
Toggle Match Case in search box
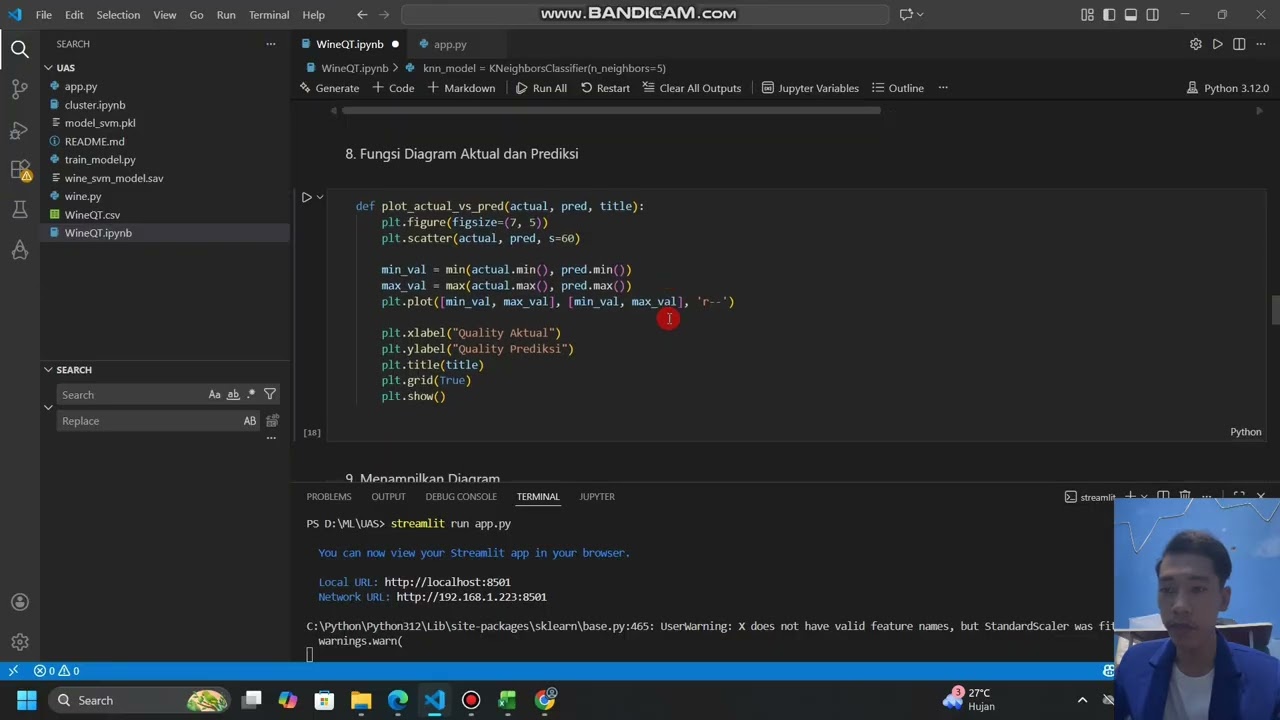point(214,395)
